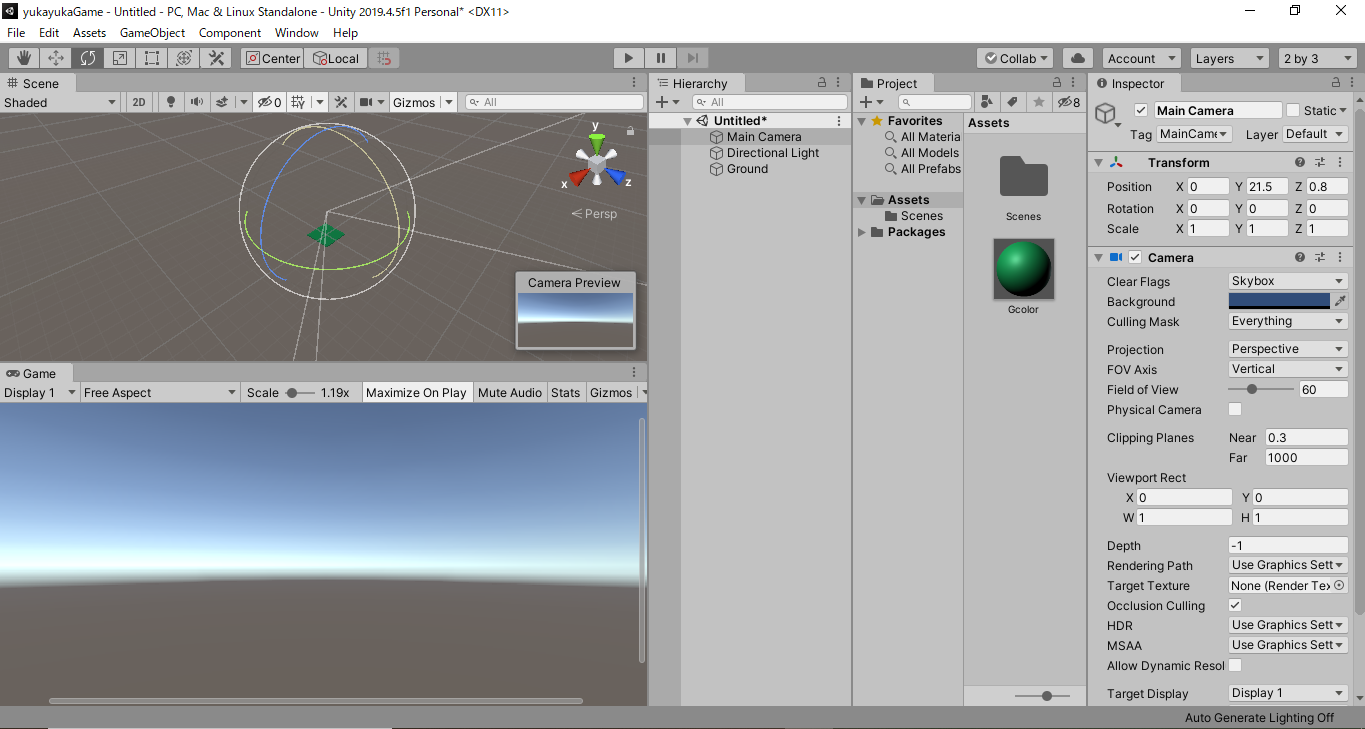Open Scene camera settings icon

click(x=366, y=102)
